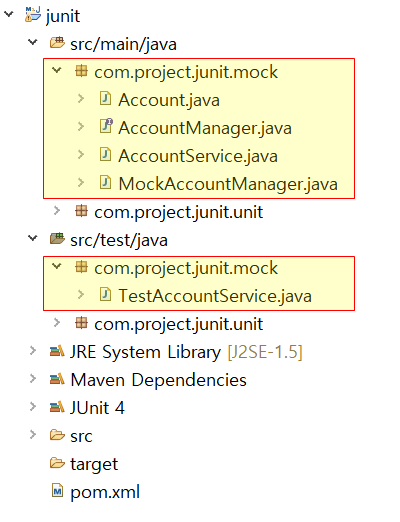Select com.project.junit.unit label under src/test/java
Image resolution: width=400 pixels, height=522 pixels.
click(178, 324)
